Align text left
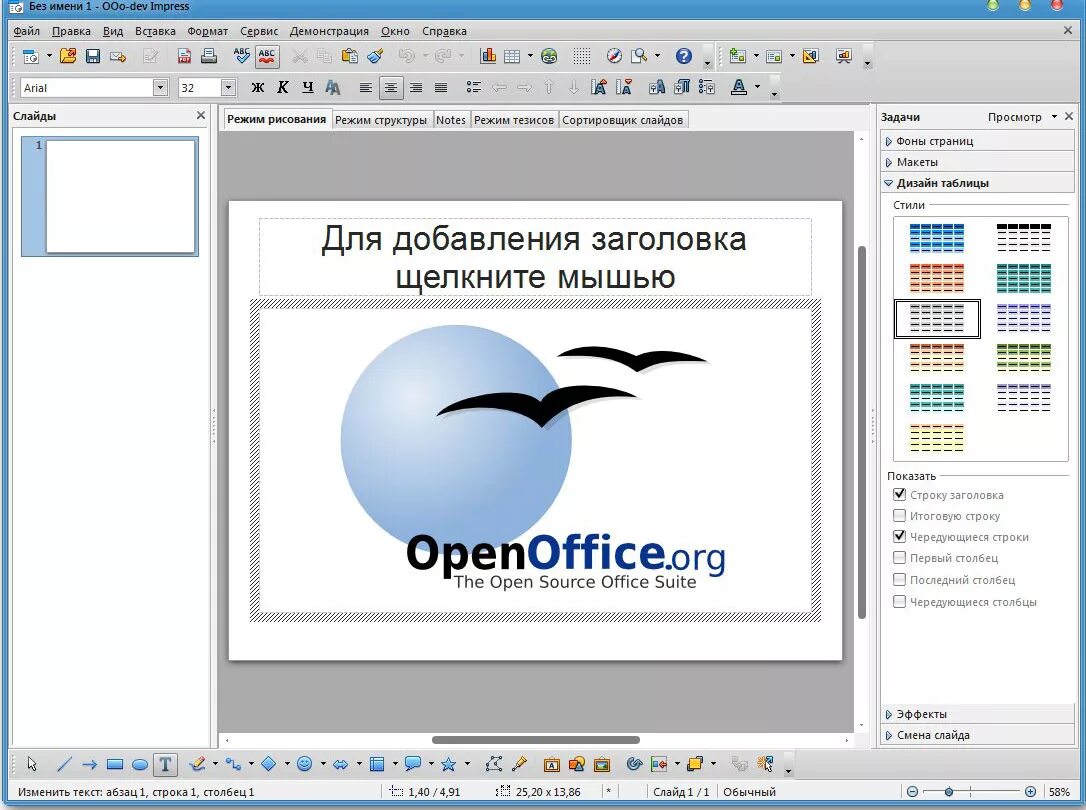The height and width of the screenshot is (810, 1086). 366,87
